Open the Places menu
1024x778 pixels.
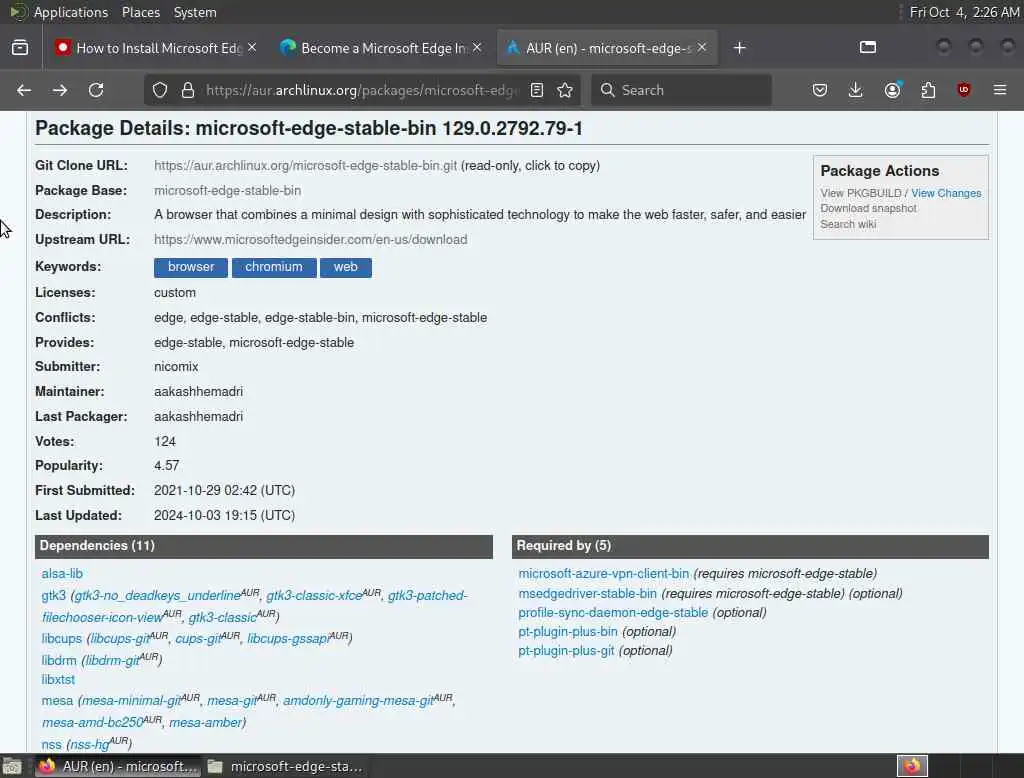(141, 12)
